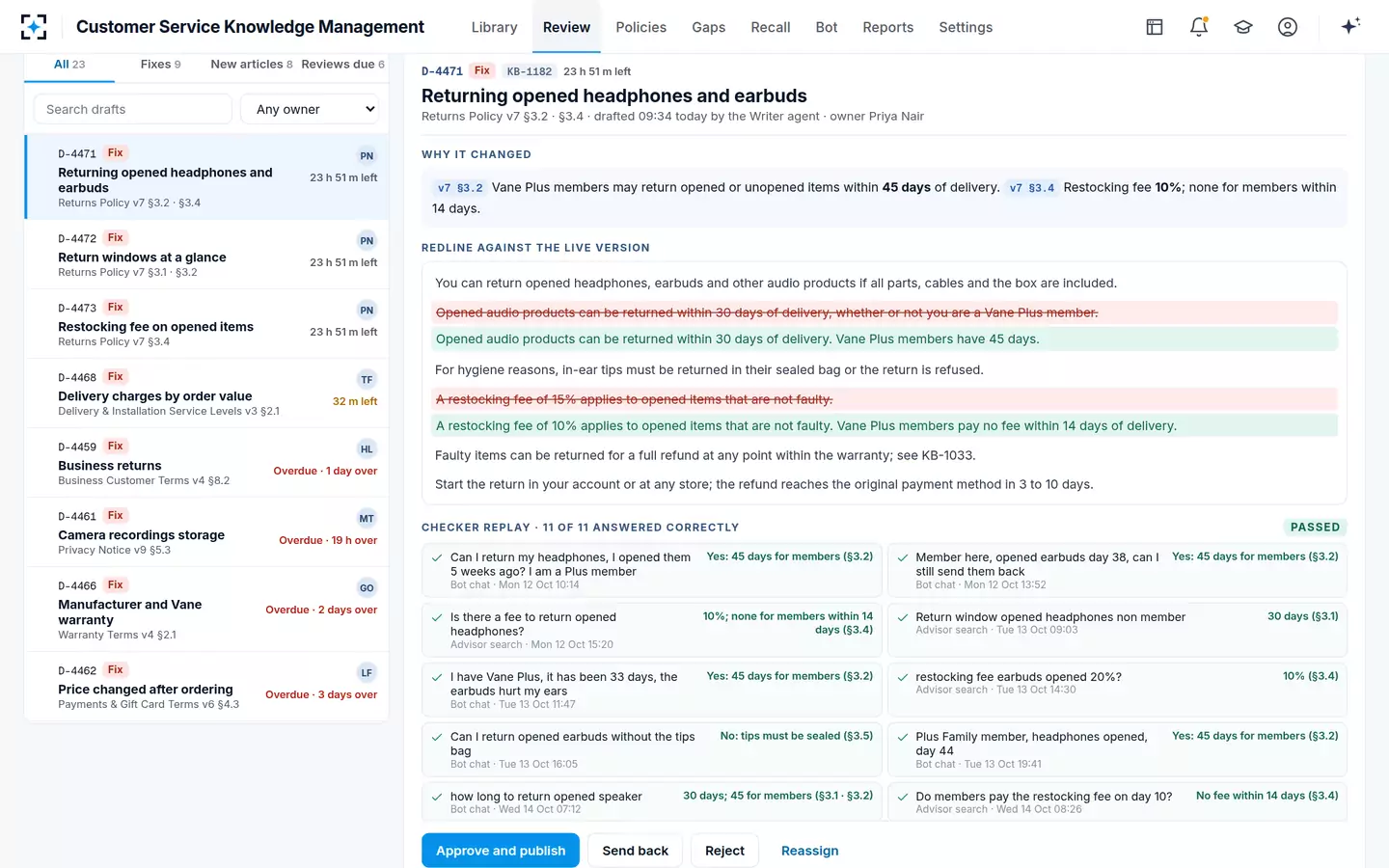The image size is (1389, 868).
Task: Open the v7 §3.2 reference chip
Action: pyautogui.click(x=460, y=188)
